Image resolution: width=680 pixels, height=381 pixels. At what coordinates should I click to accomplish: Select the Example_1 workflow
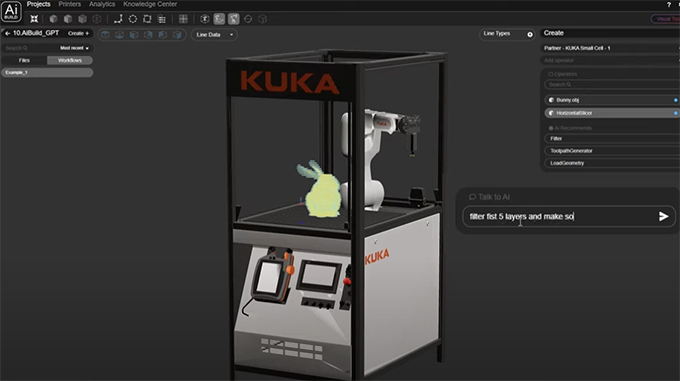point(47,72)
